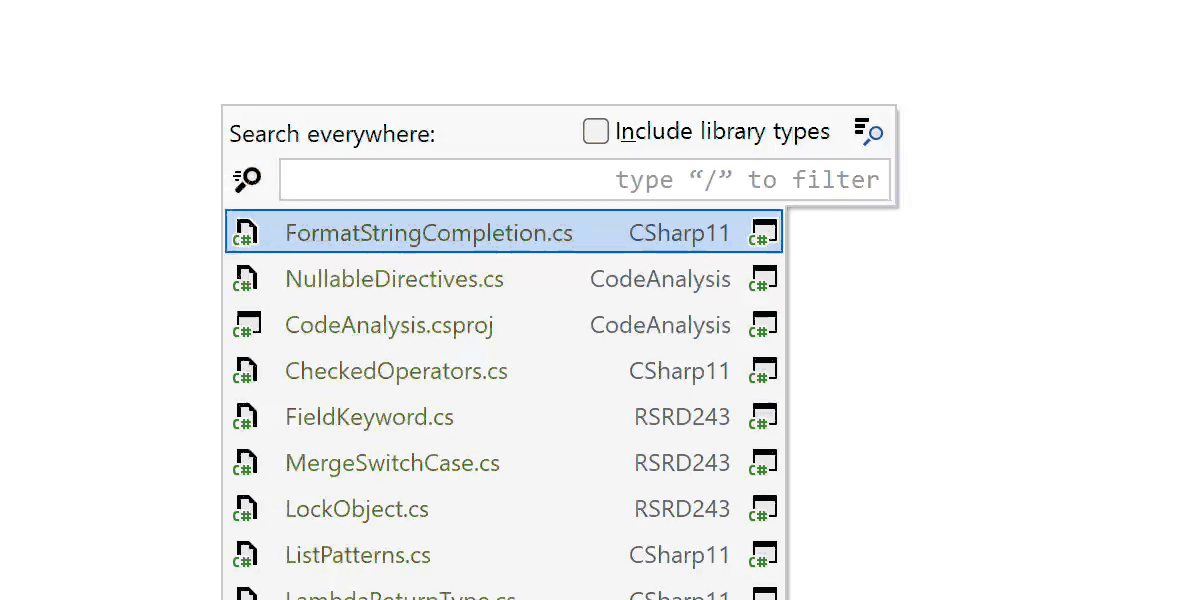Click the CSharp11 label beside CheckedOperators.cs
This screenshot has height=600, width=1200.
coord(679,371)
